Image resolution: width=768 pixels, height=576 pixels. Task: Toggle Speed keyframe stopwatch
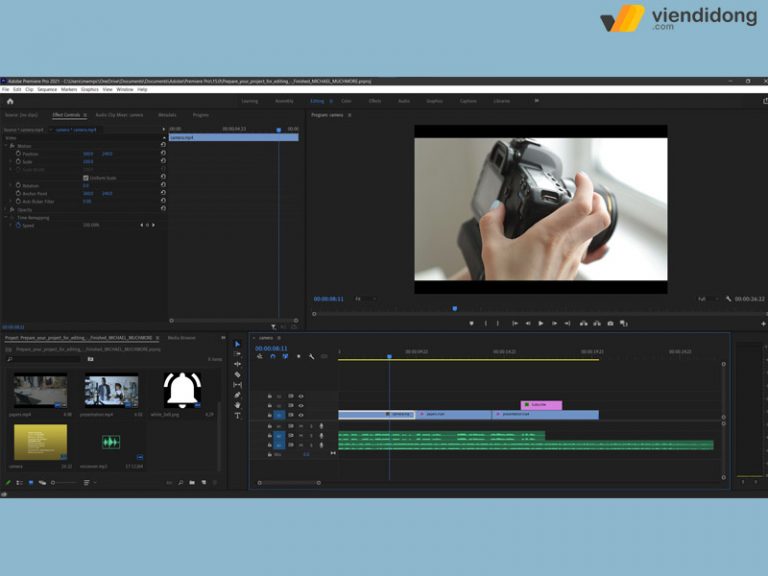pos(18,225)
